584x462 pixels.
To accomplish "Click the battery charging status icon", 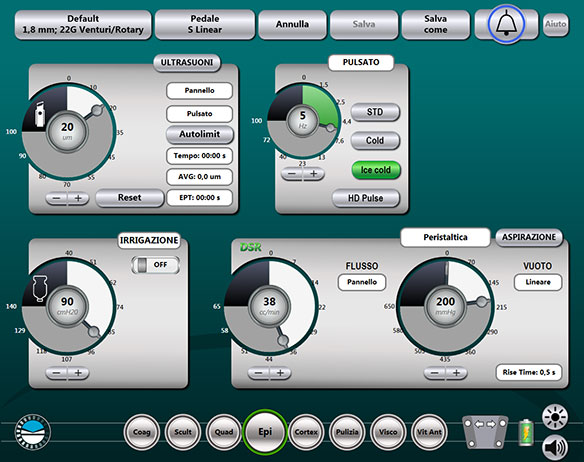I will click(x=526, y=433).
